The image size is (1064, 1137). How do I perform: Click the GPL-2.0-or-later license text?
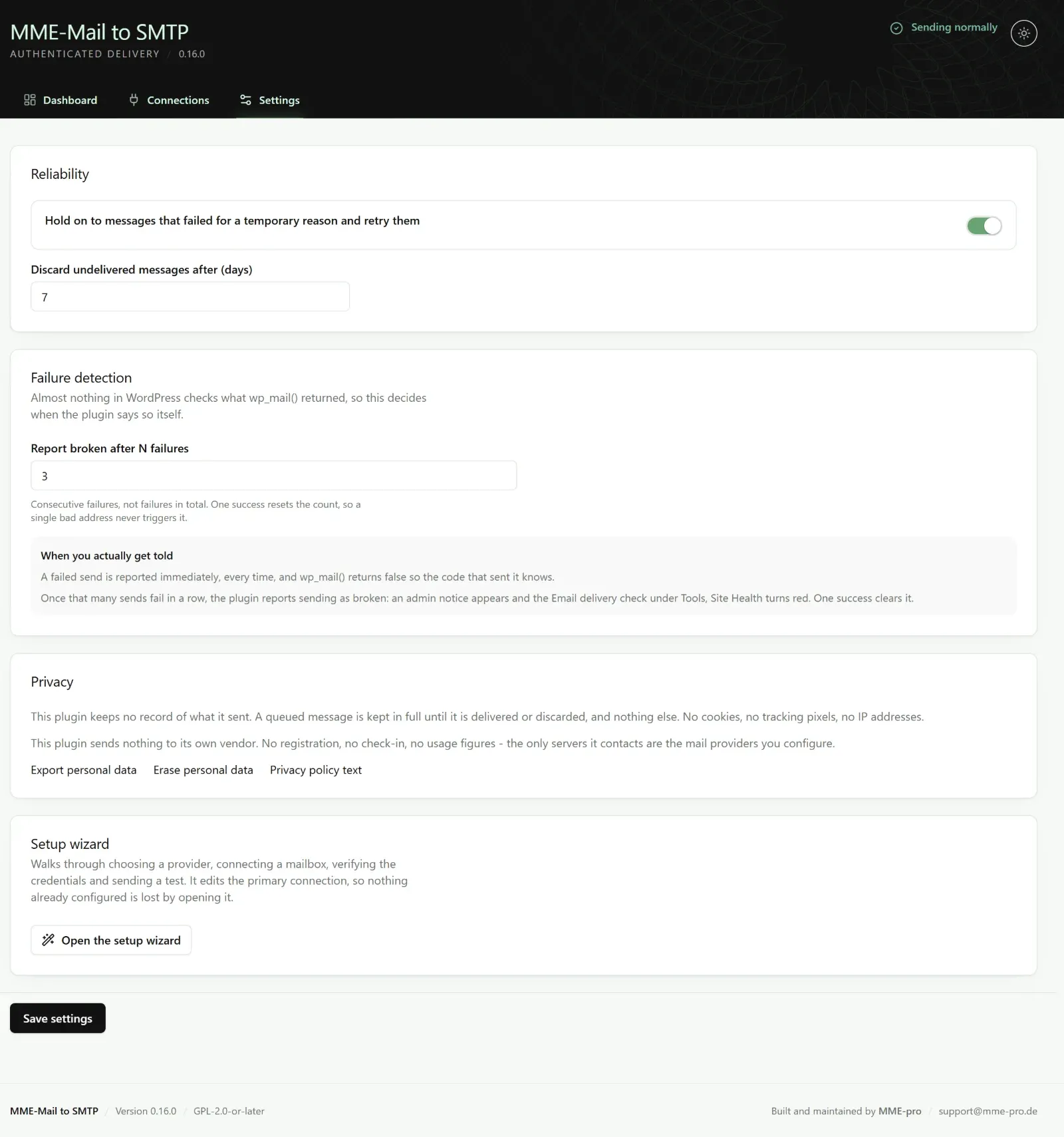tap(229, 1111)
